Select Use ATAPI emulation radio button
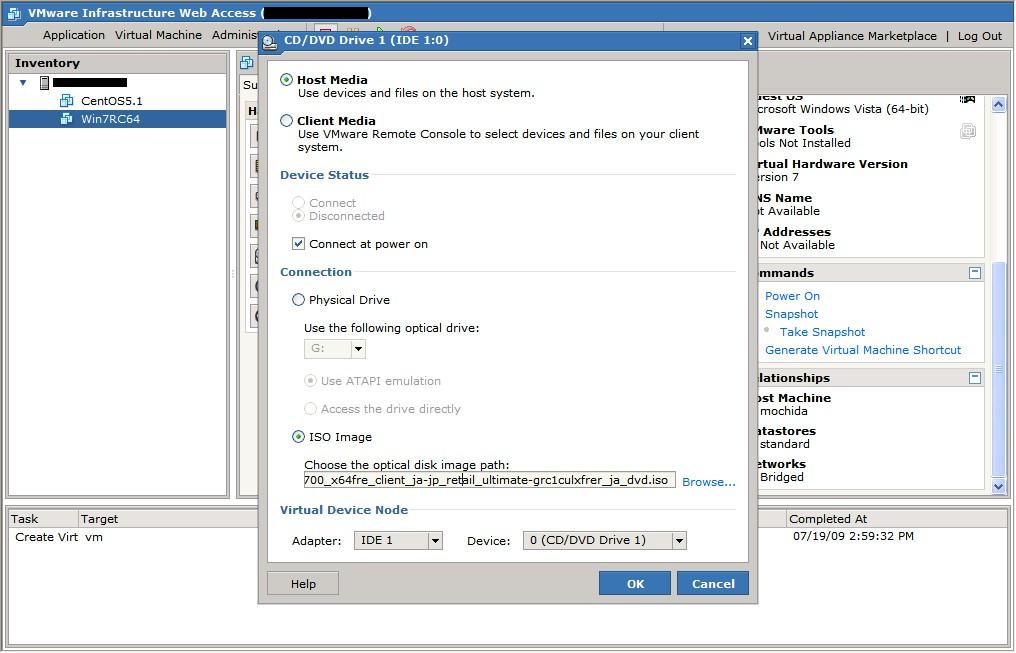The height and width of the screenshot is (653, 1016). point(310,381)
